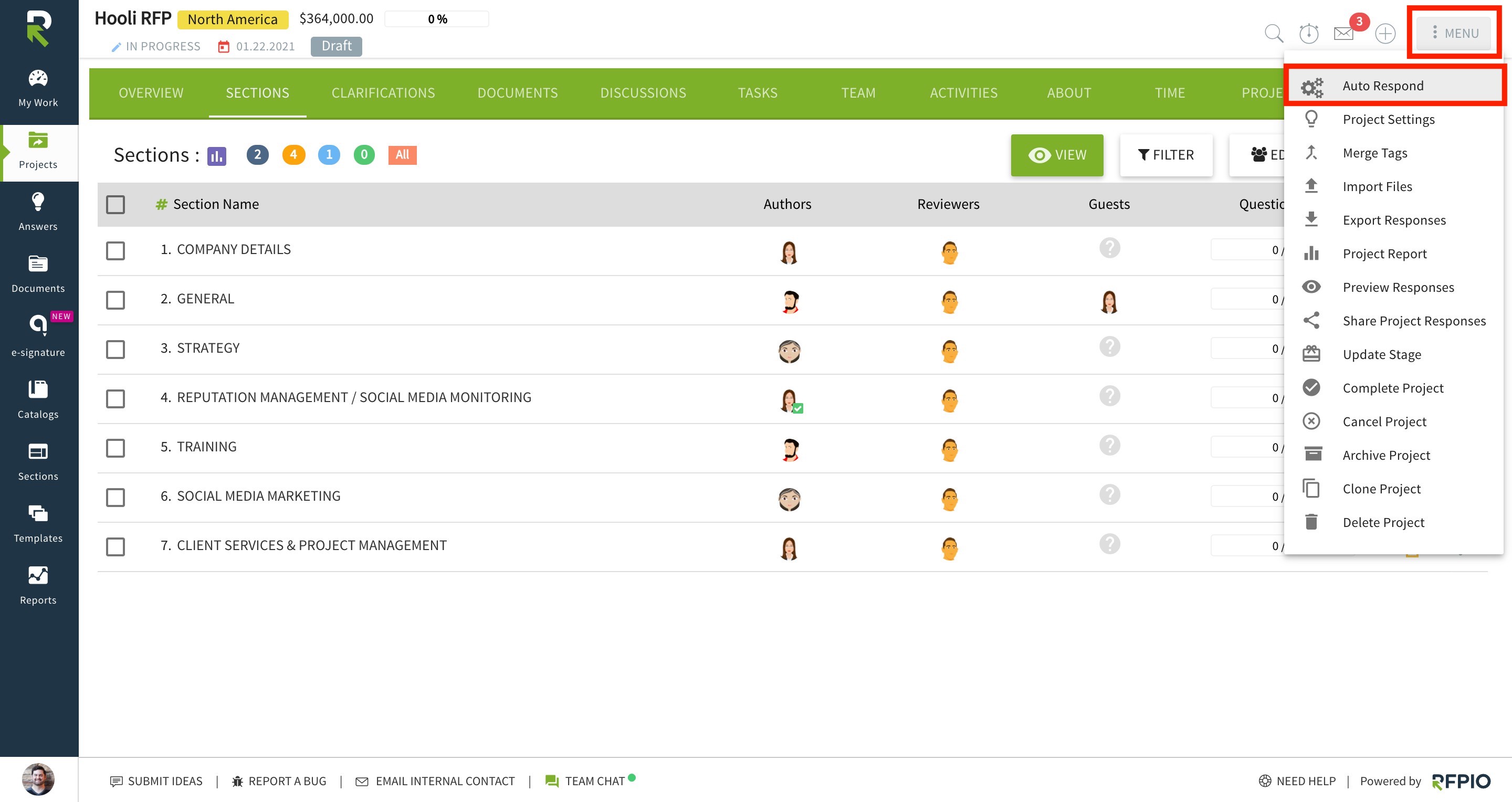Check the CLIENT SERVICES & PROJECT MANAGEMENT checkbox
This screenshot has width=1512, height=802.
115,546
